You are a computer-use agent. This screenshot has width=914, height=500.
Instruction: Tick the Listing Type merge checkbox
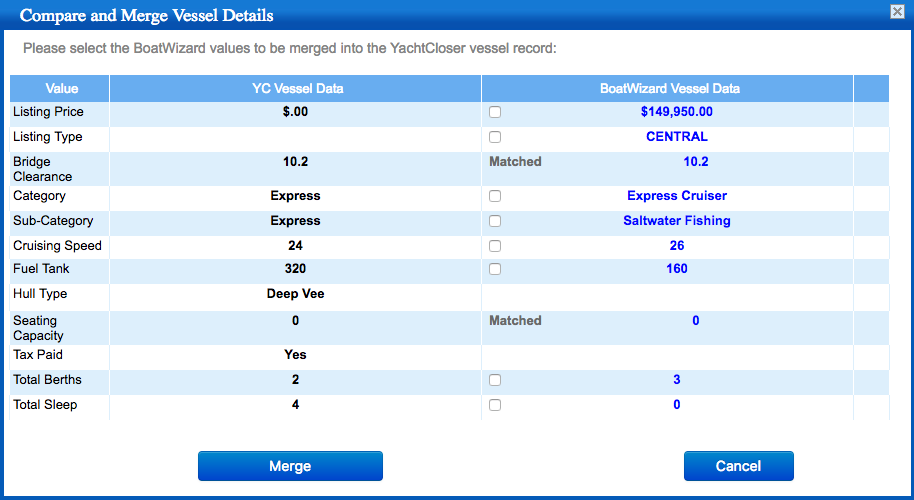coord(495,137)
